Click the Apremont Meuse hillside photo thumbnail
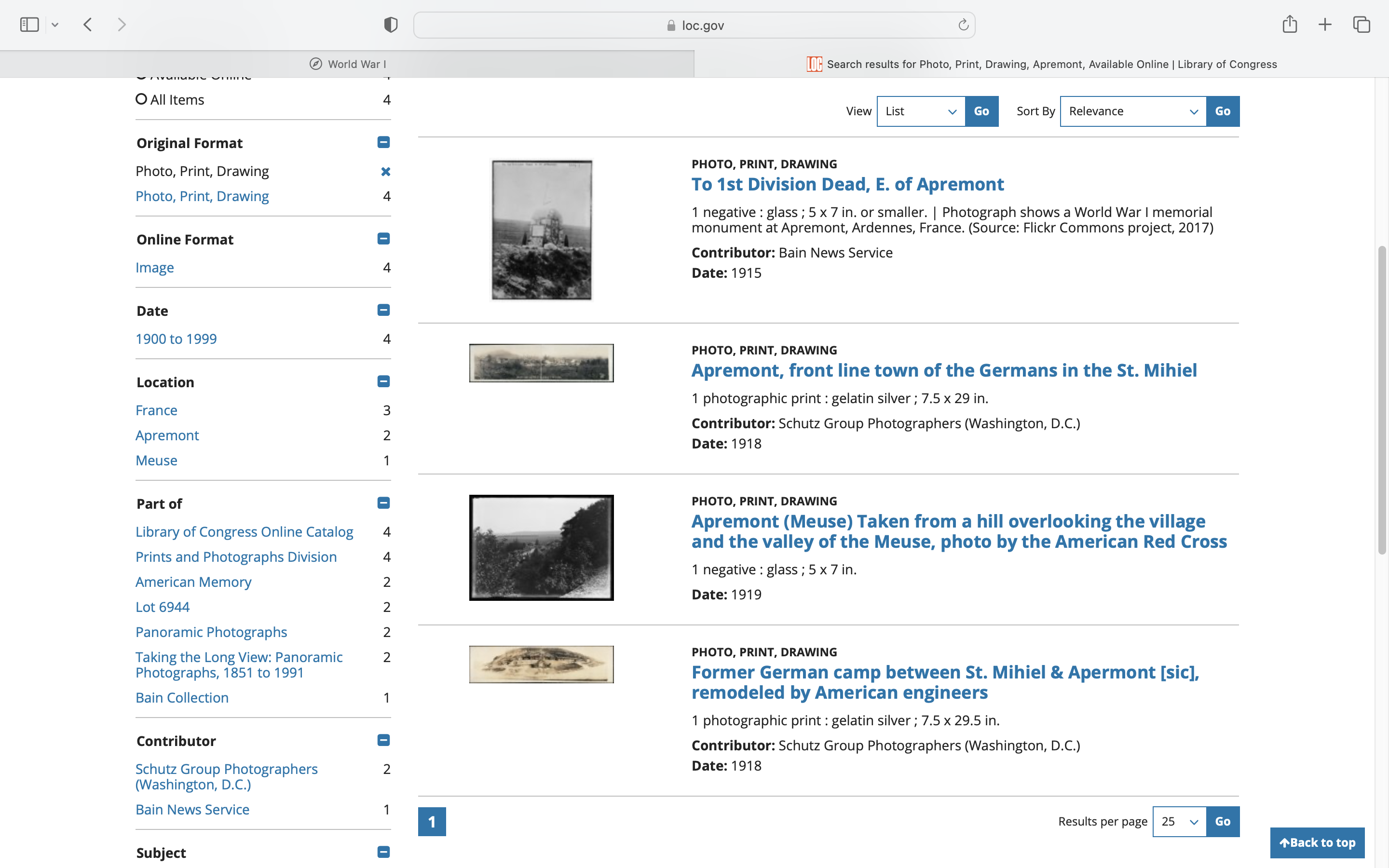Viewport: 1389px width, 868px height. coord(541,548)
